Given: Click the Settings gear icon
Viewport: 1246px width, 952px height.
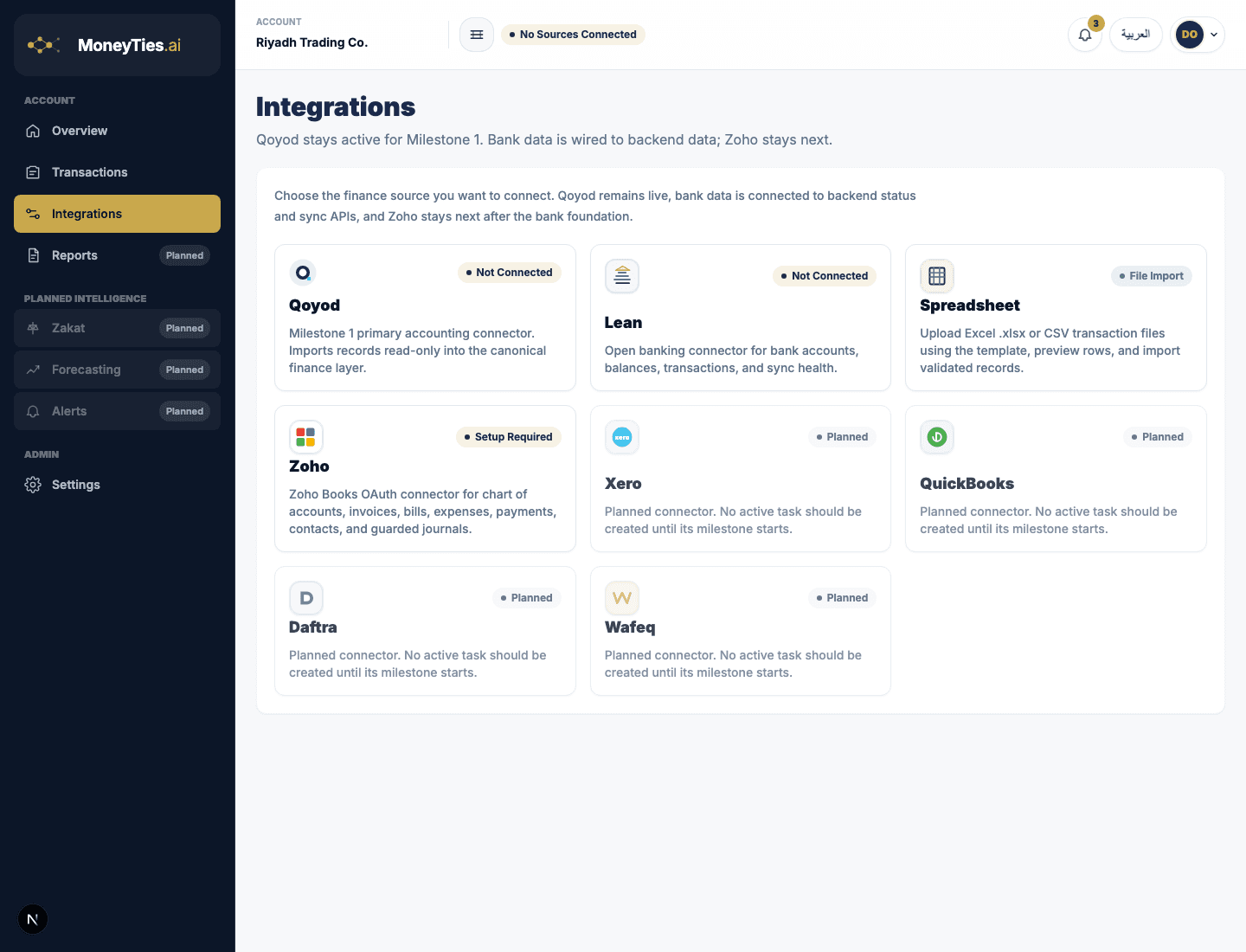Looking at the screenshot, I should click(x=33, y=485).
